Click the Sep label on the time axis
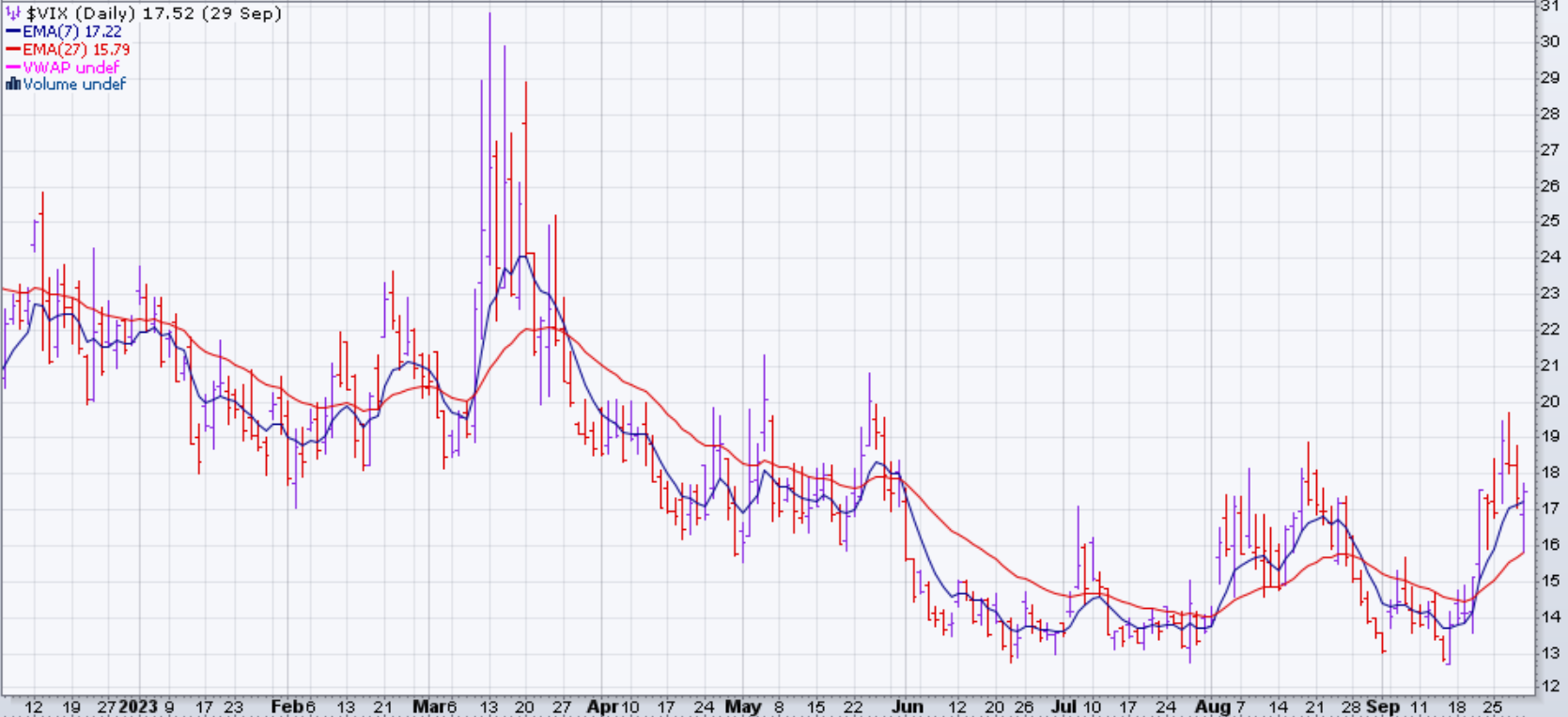Image resolution: width=1568 pixels, height=717 pixels. tap(1382, 707)
